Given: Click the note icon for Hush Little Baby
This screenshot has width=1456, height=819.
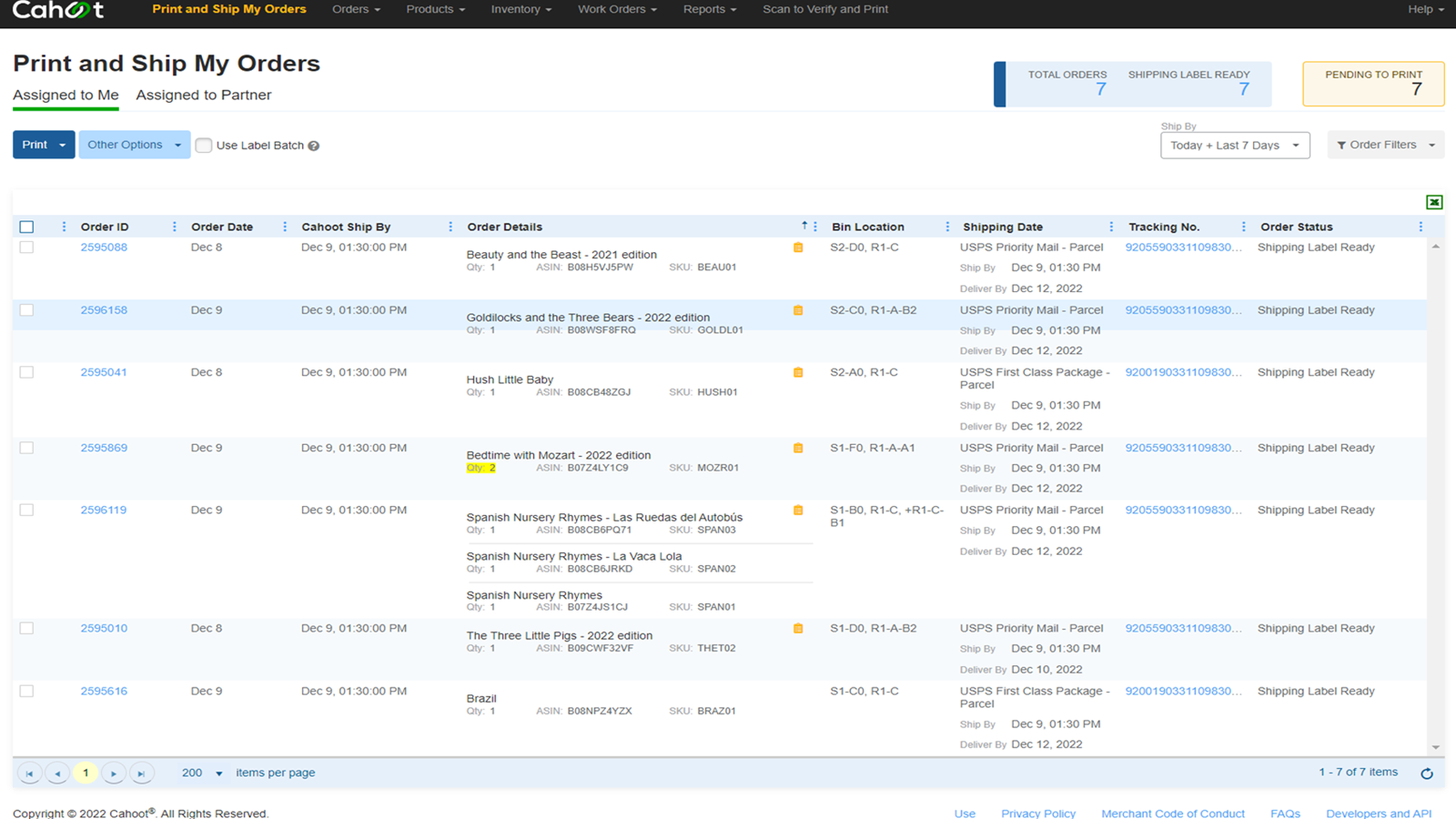Looking at the screenshot, I should [798, 372].
